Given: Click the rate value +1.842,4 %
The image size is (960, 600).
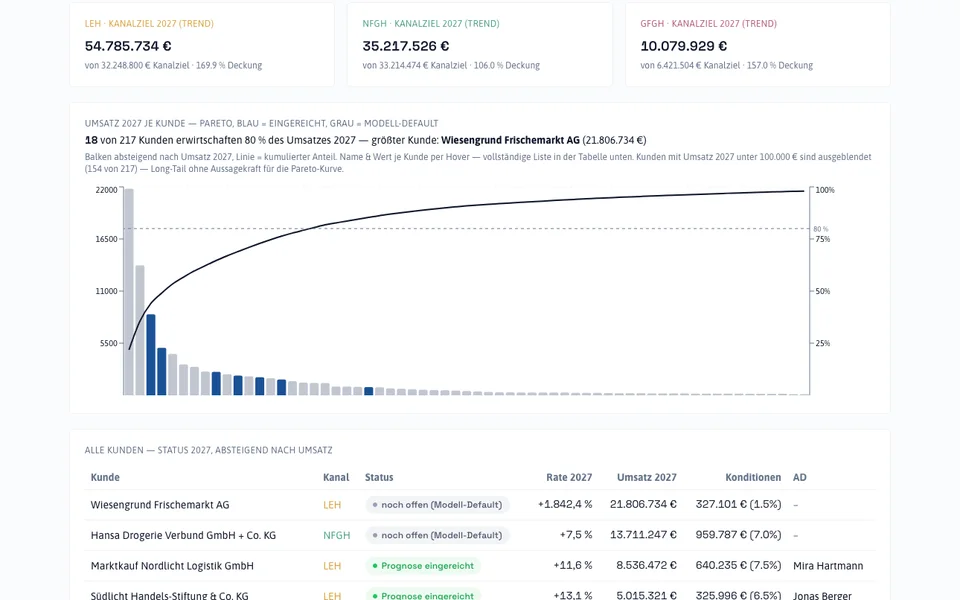Looking at the screenshot, I should coord(565,504).
